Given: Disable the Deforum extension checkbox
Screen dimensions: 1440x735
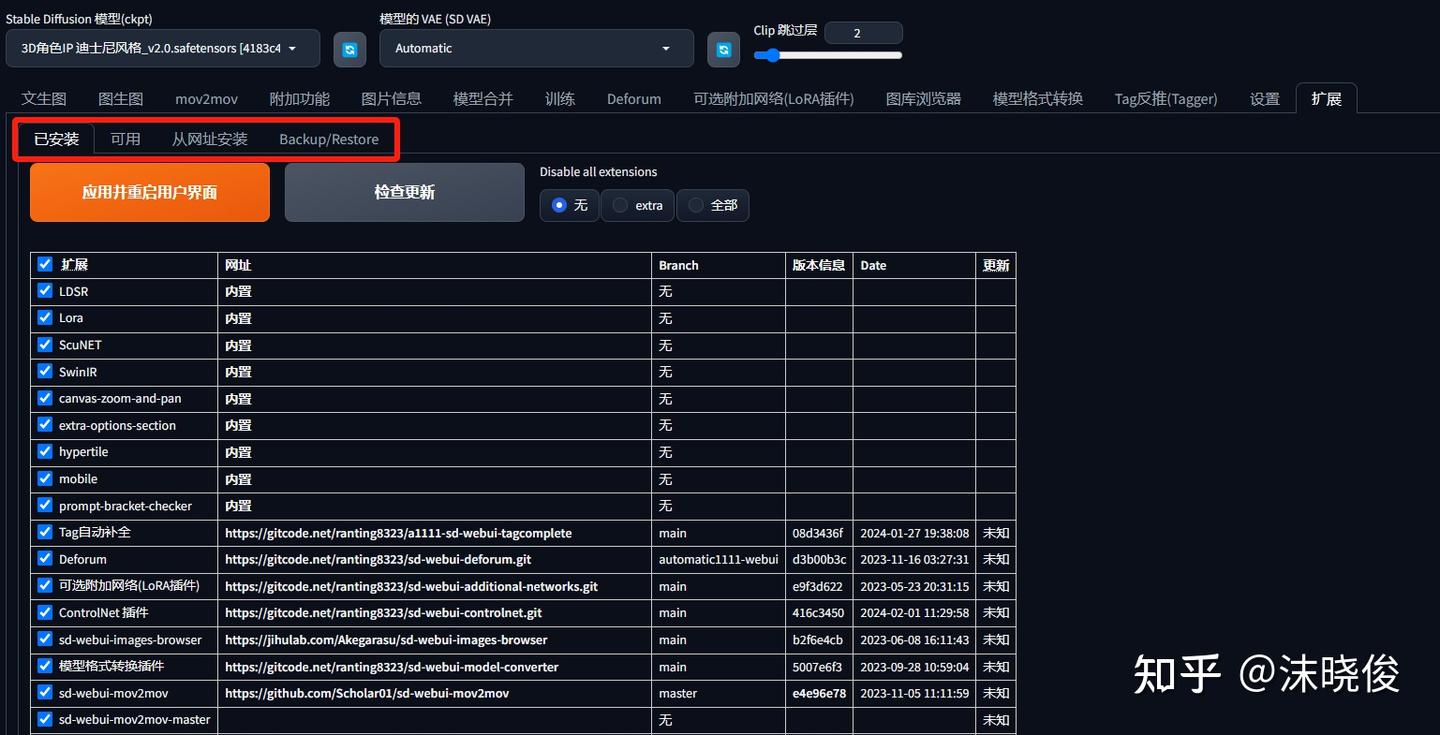Looking at the screenshot, I should pos(44,559).
